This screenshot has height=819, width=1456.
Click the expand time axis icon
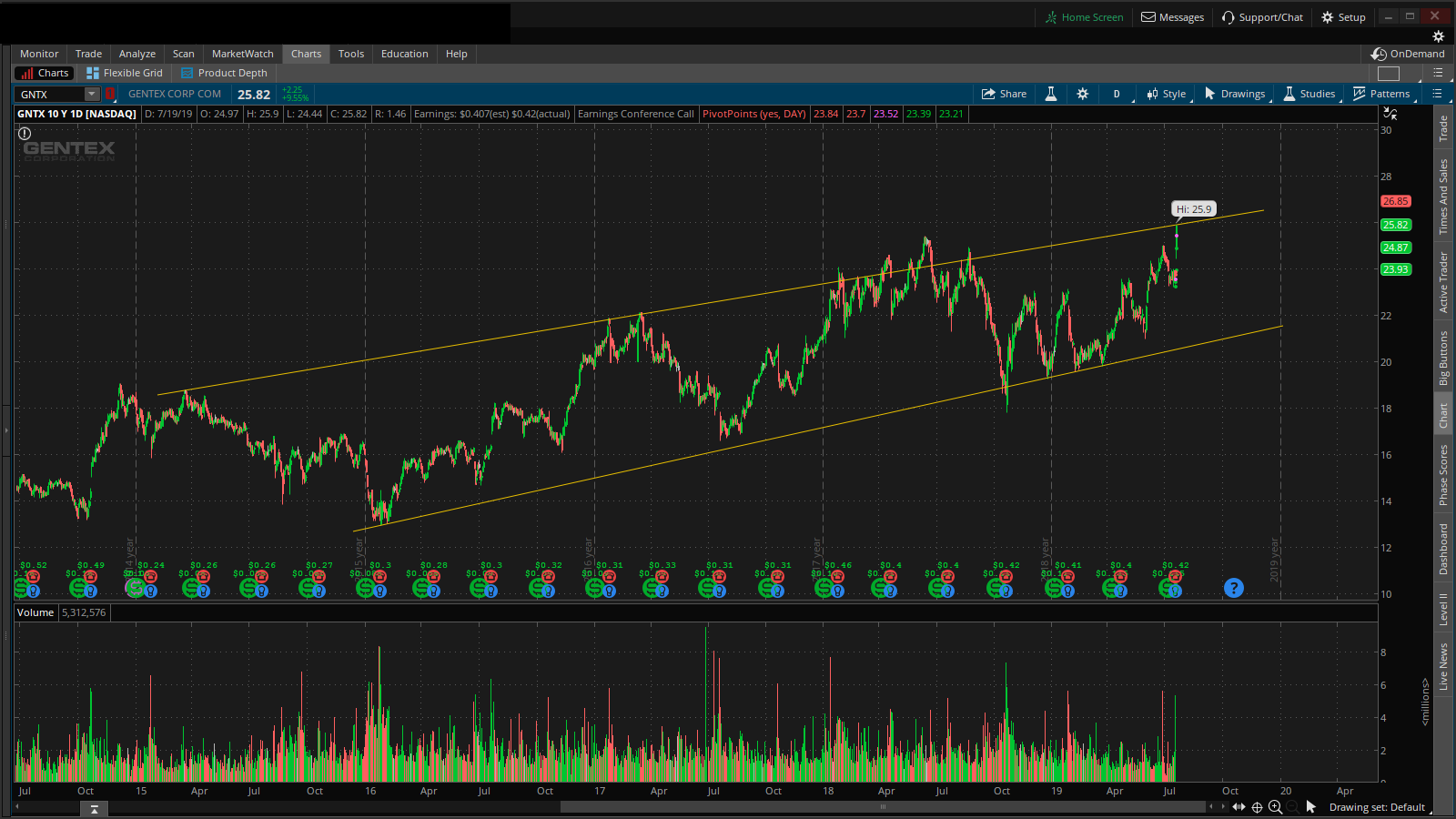pyautogui.click(x=1239, y=807)
